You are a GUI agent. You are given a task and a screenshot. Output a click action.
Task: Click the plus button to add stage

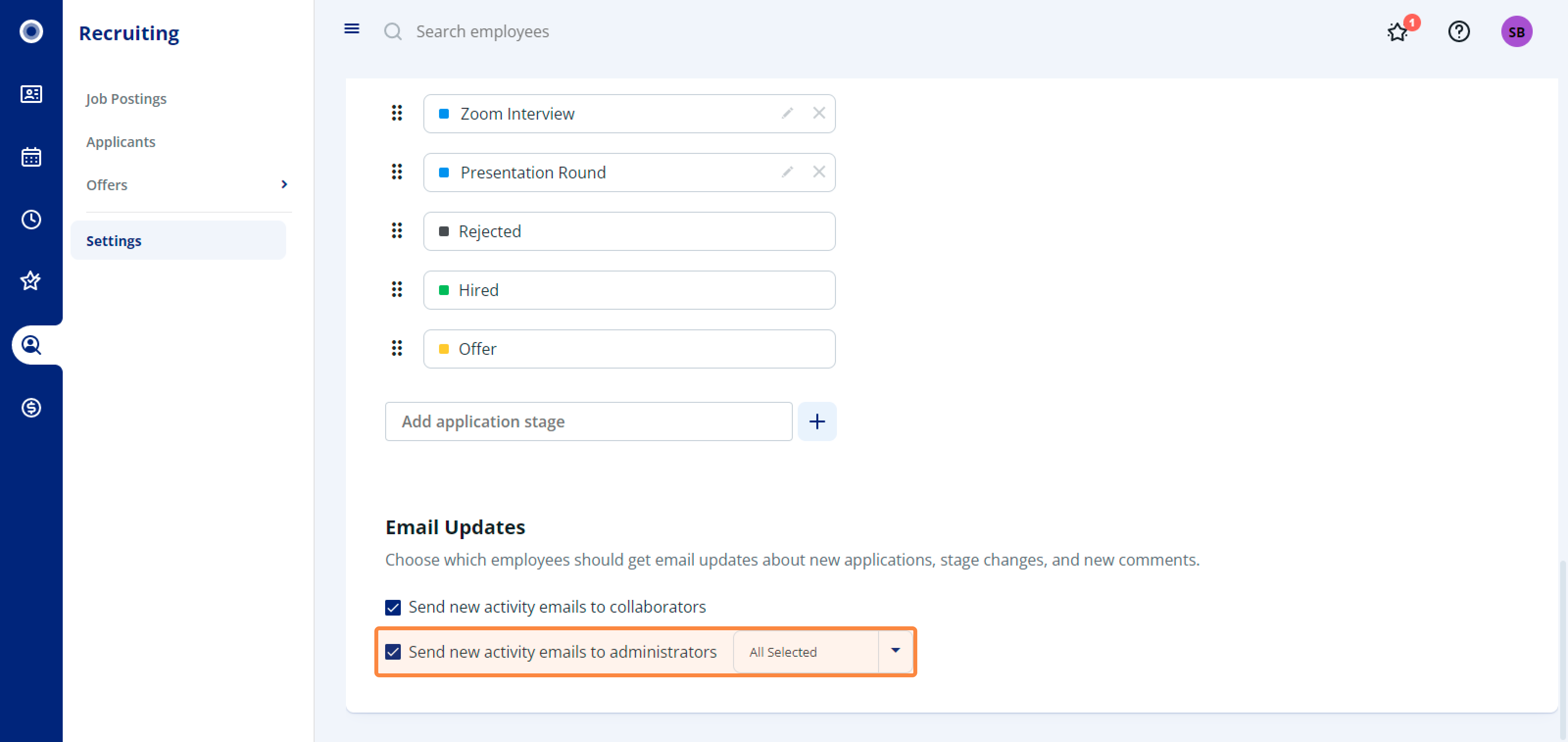(817, 421)
